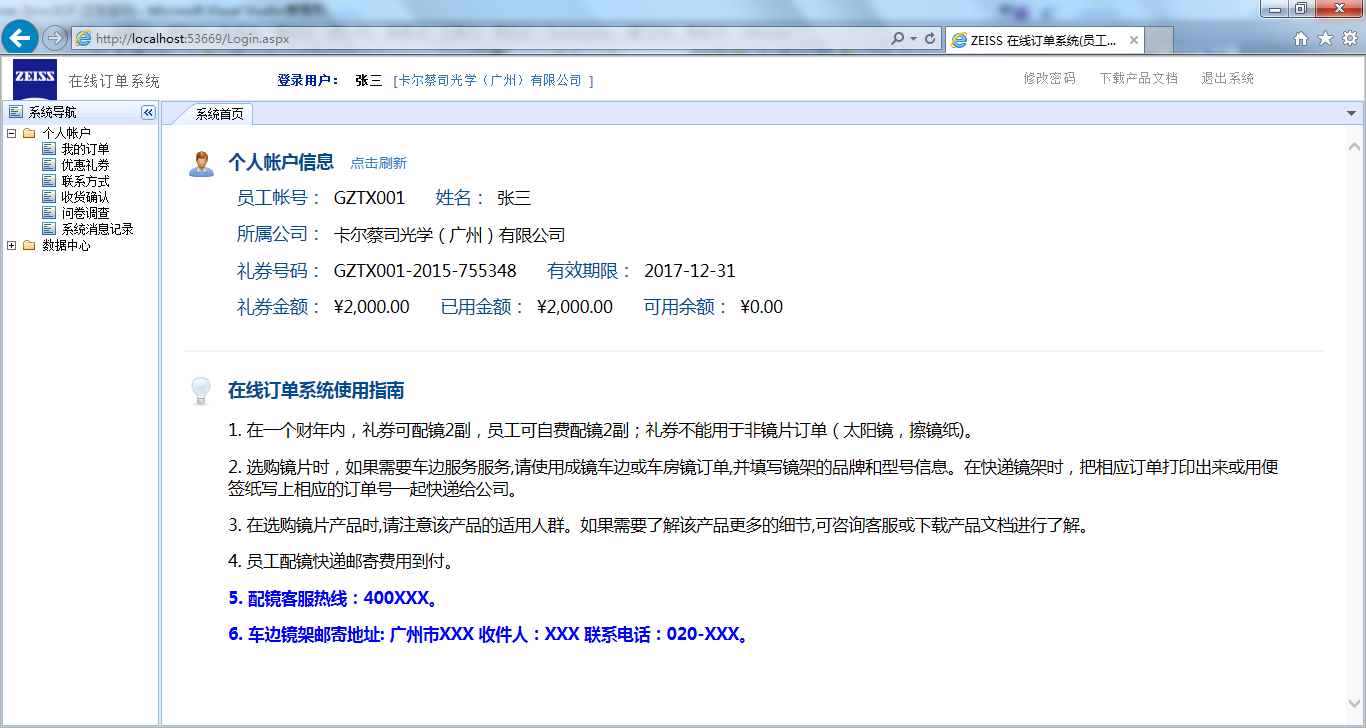This screenshot has height=728, width=1366.
Task: Click the scrollbar up arrow
Action: pos(1355,146)
